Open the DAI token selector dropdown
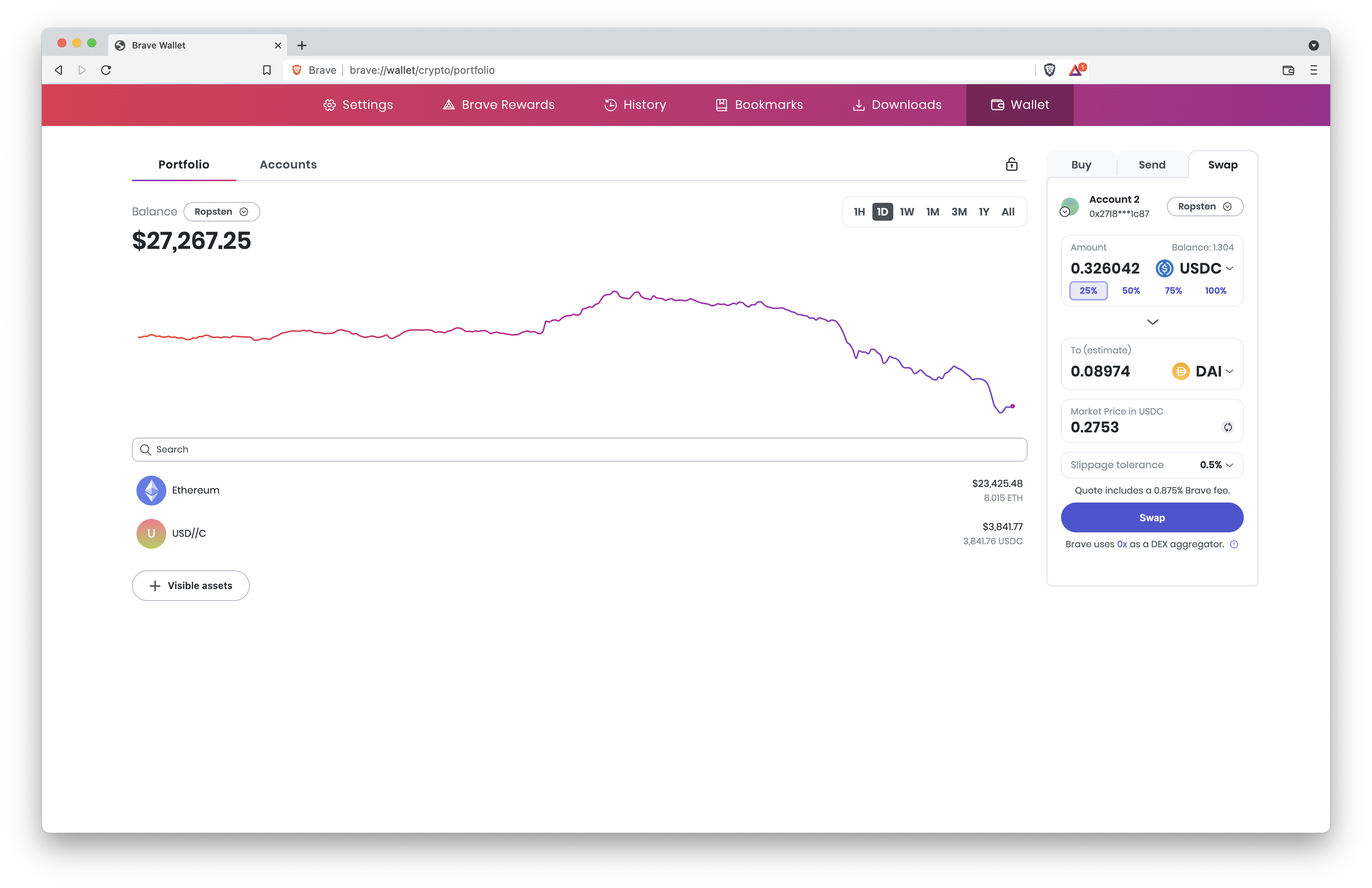The width and height of the screenshot is (1372, 888). coord(1203,371)
